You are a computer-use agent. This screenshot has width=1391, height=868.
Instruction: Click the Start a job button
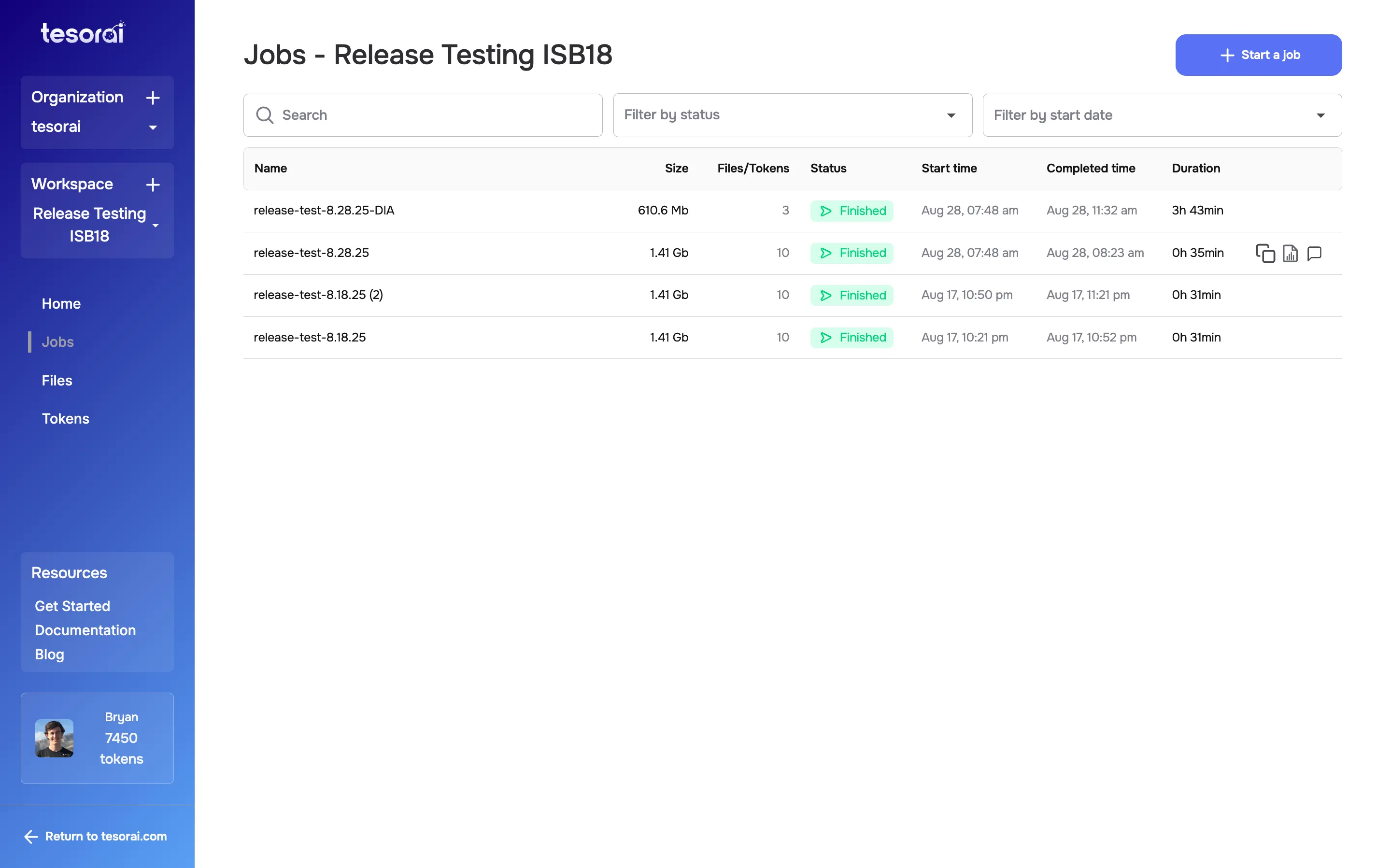point(1259,55)
